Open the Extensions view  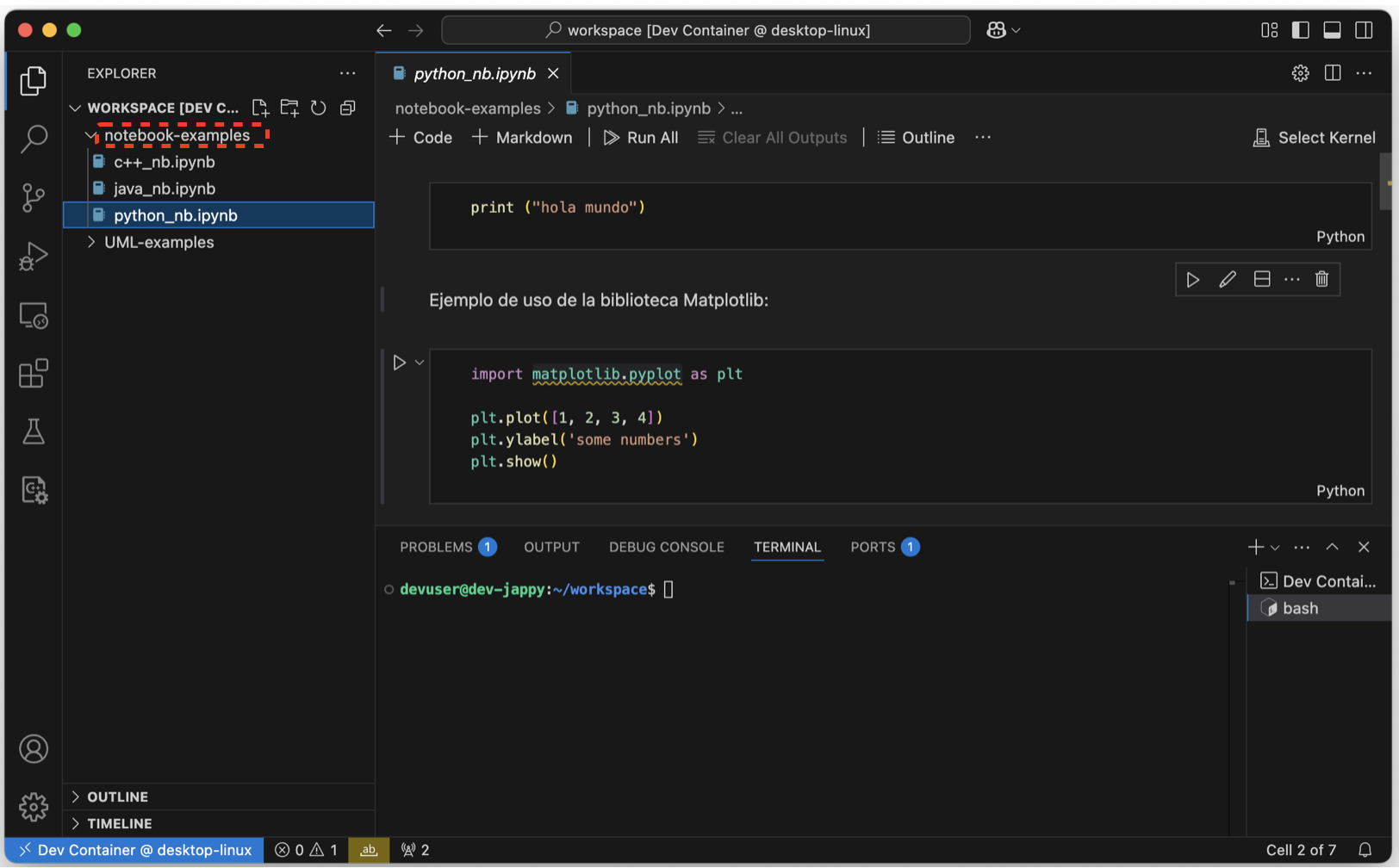[34, 374]
